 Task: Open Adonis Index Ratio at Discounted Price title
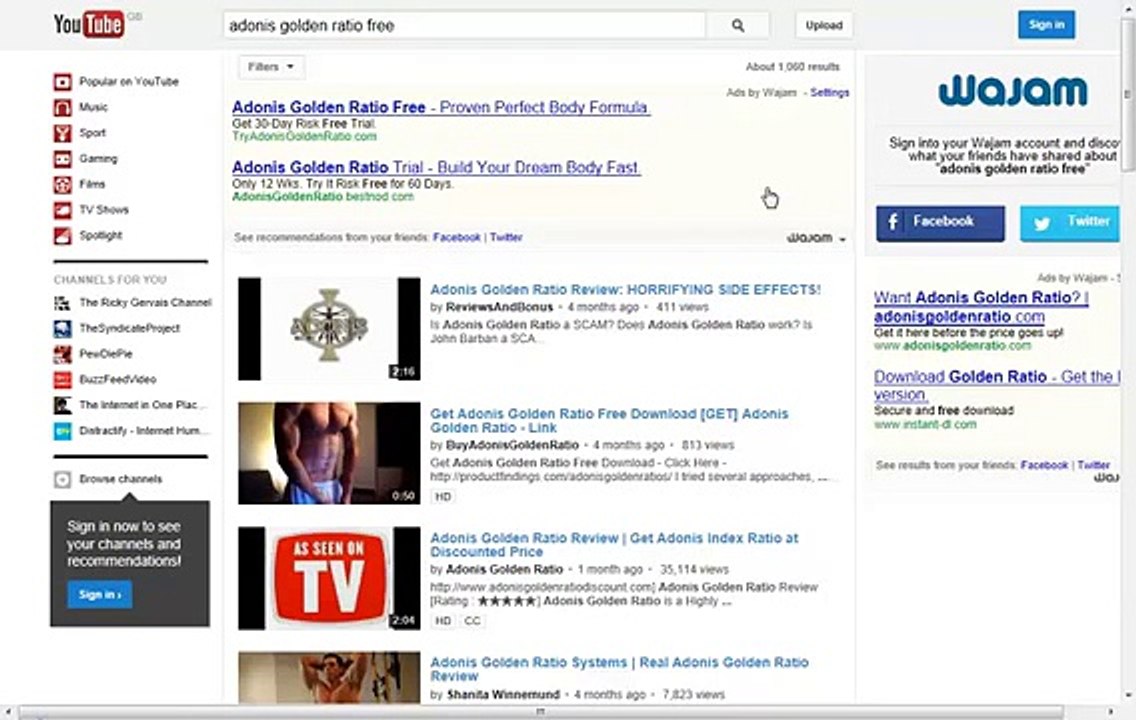tap(614, 545)
